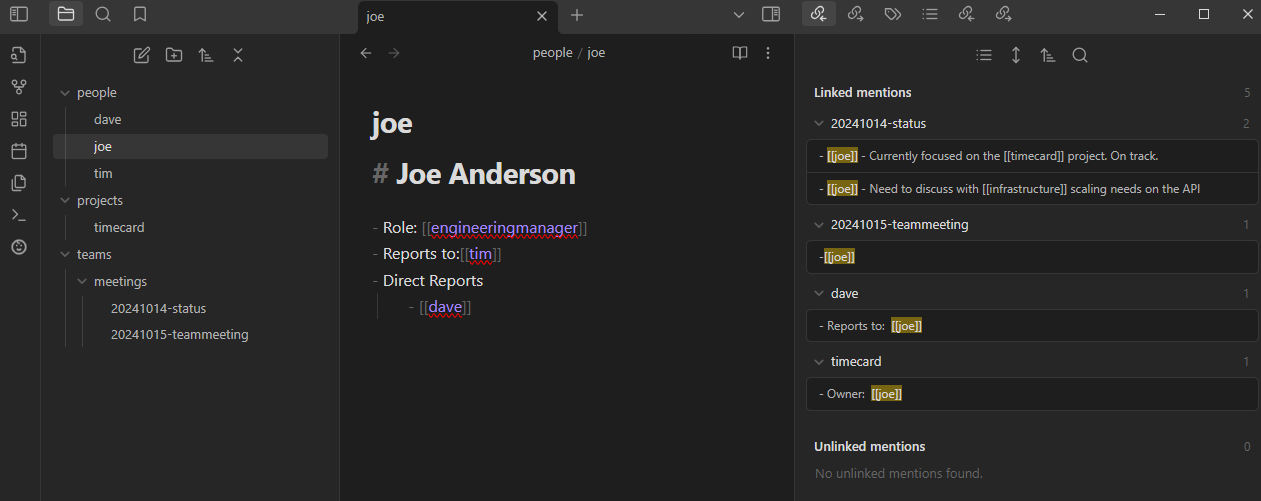The height and width of the screenshot is (501, 1261).
Task: Collapse the teams folder
Action: click(x=65, y=255)
